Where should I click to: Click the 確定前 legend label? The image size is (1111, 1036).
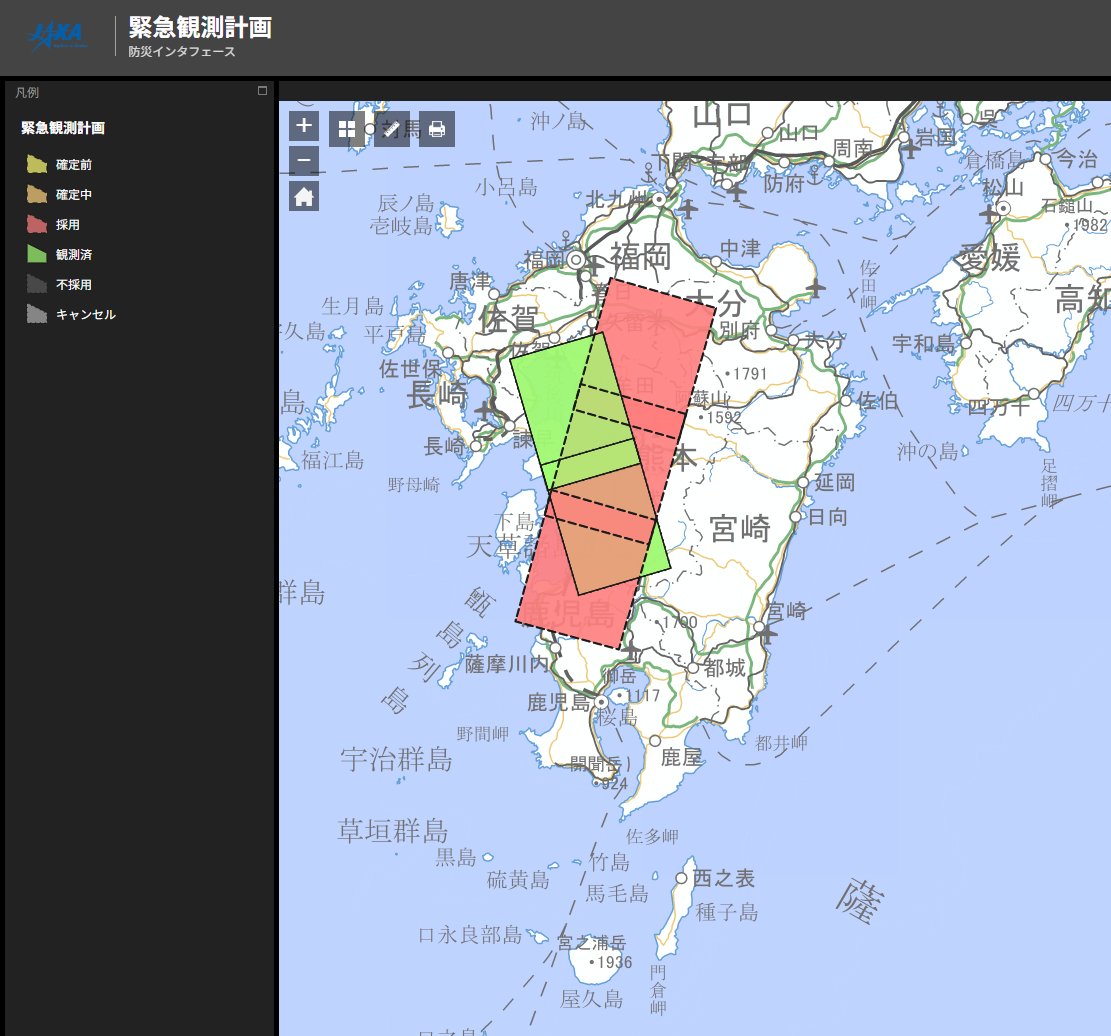tap(74, 165)
